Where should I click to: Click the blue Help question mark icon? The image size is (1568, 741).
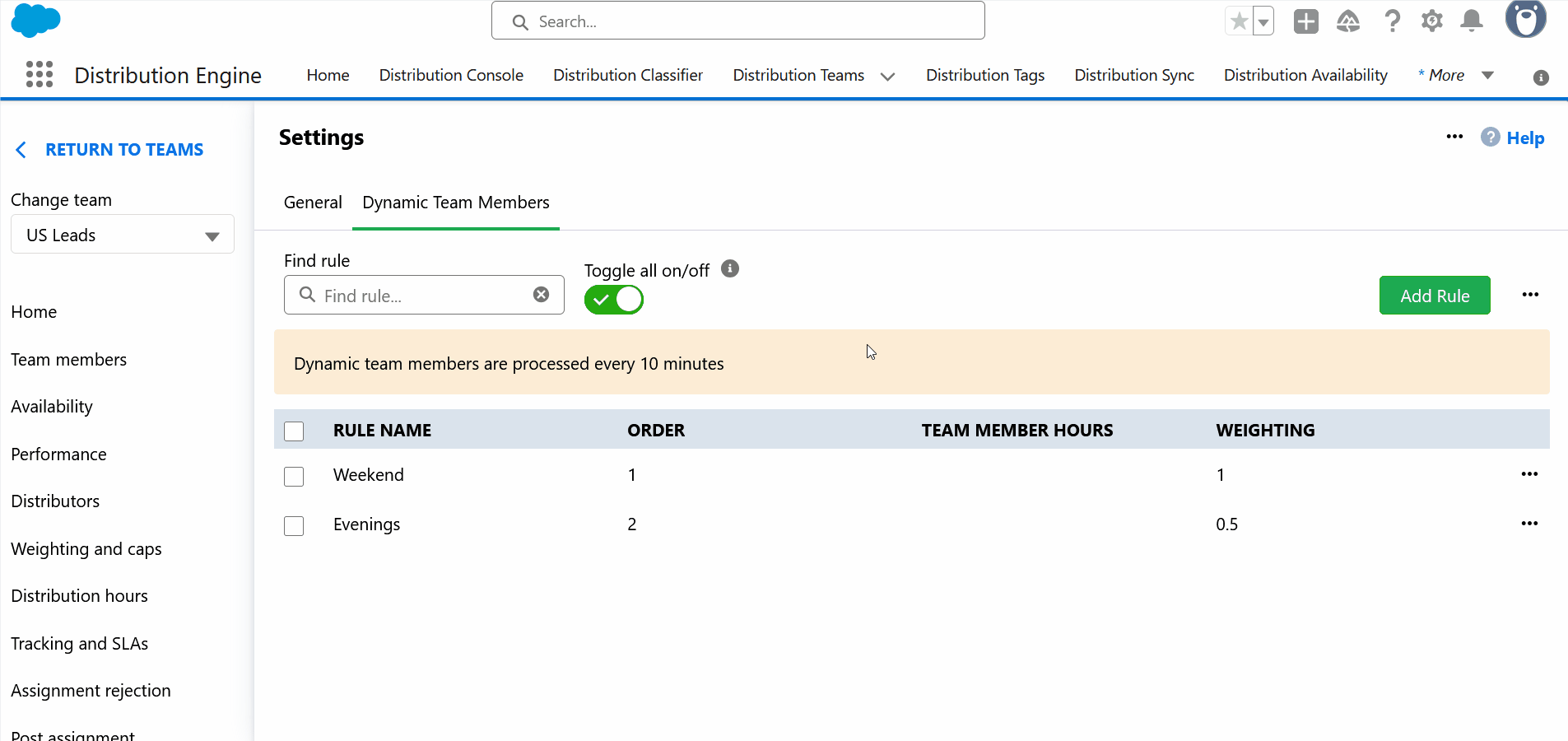[x=1491, y=137]
